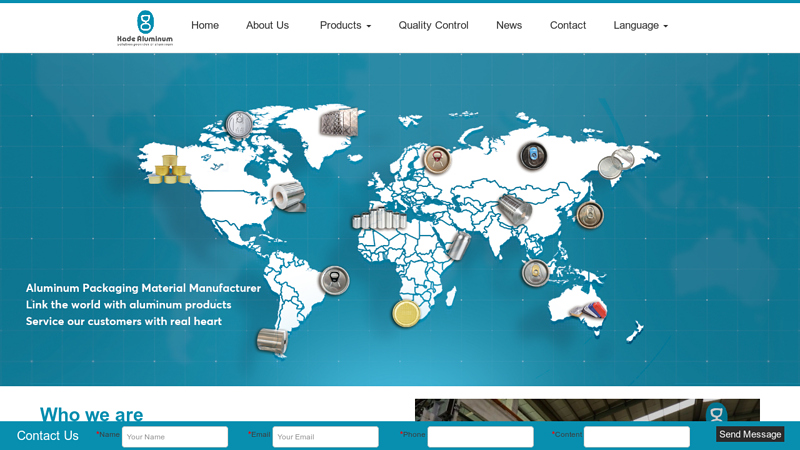Click the yellow tin cans image near Alaska

[x=169, y=169]
